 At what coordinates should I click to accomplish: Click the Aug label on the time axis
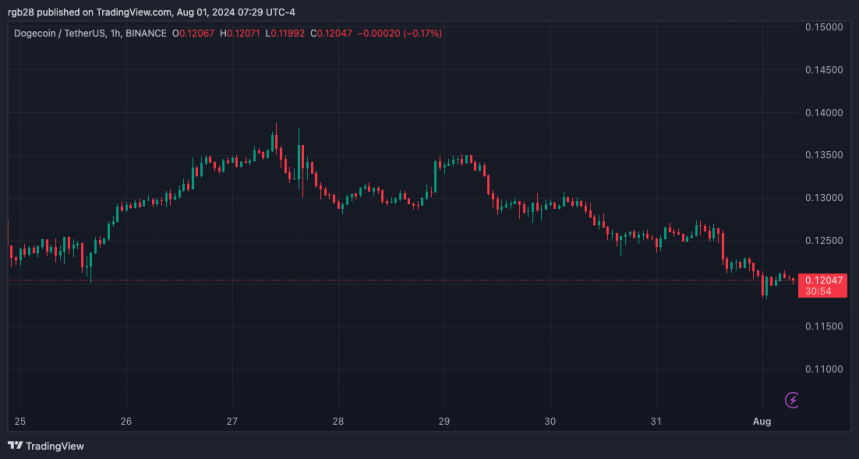point(762,421)
